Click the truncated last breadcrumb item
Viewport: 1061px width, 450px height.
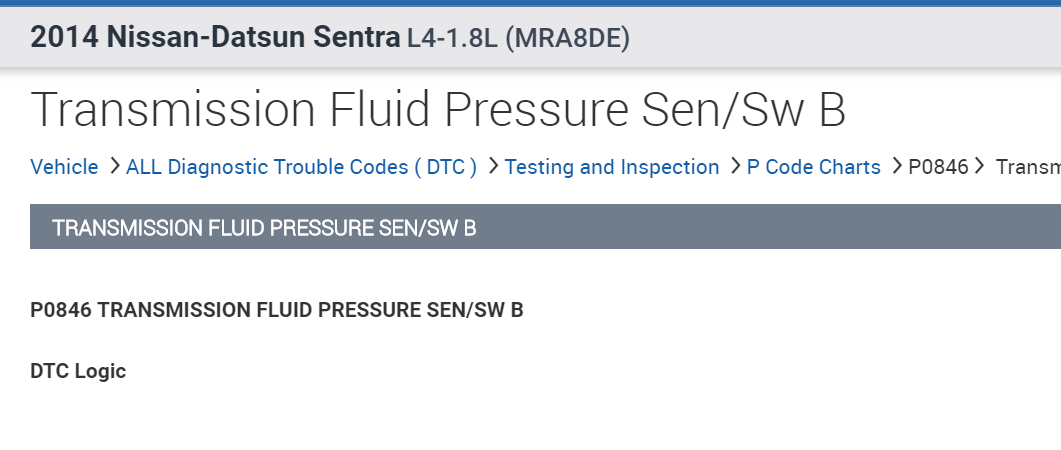point(1027,167)
